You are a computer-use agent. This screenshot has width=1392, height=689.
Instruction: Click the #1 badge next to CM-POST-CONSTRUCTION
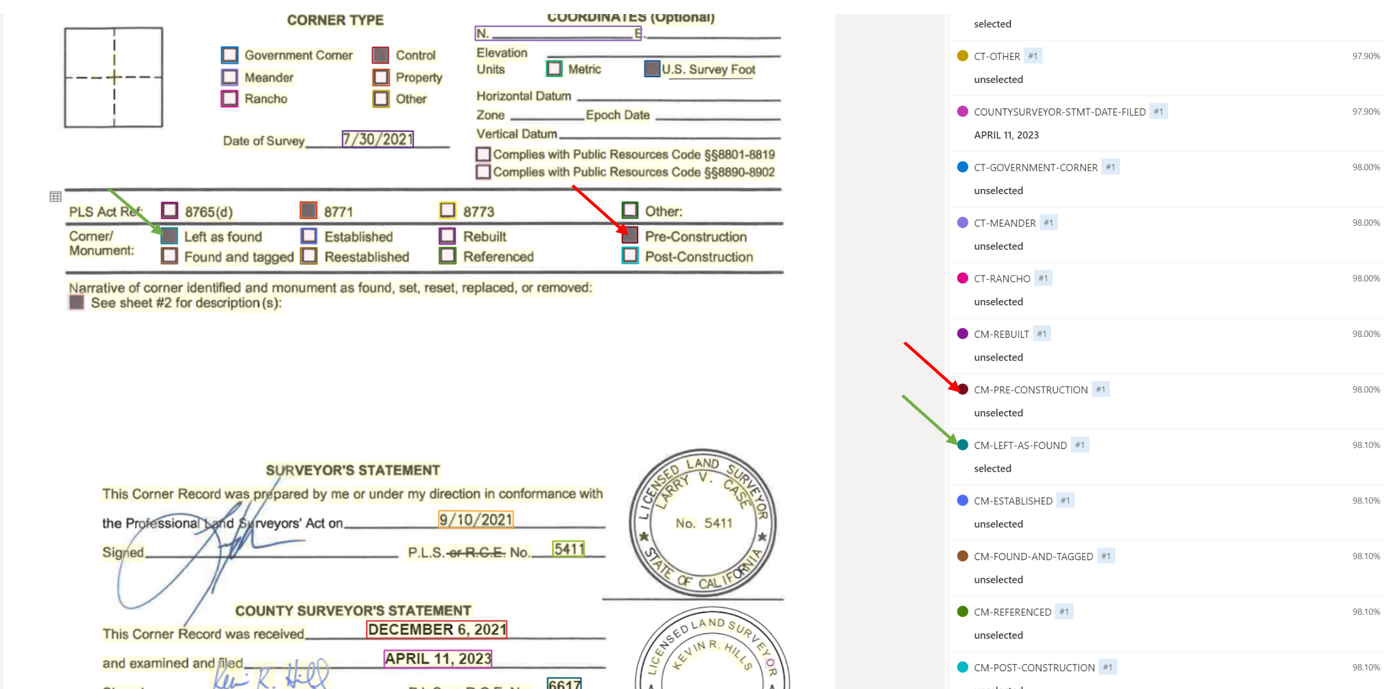pyautogui.click(x=1107, y=667)
